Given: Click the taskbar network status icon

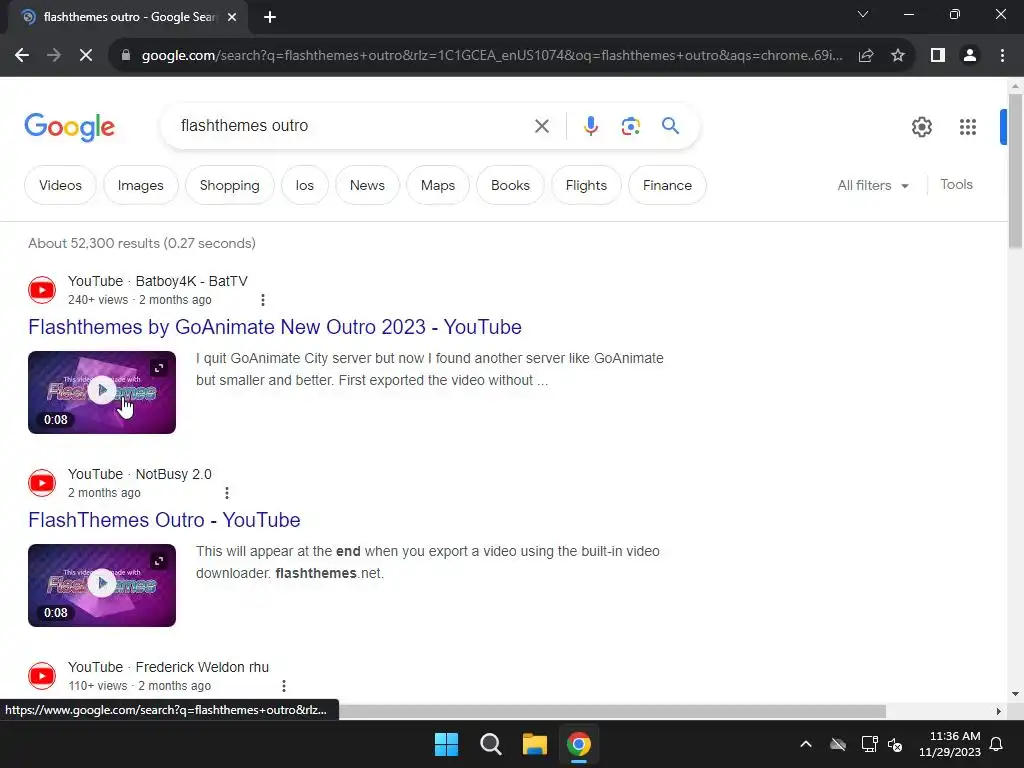Looking at the screenshot, I should click(869, 744).
